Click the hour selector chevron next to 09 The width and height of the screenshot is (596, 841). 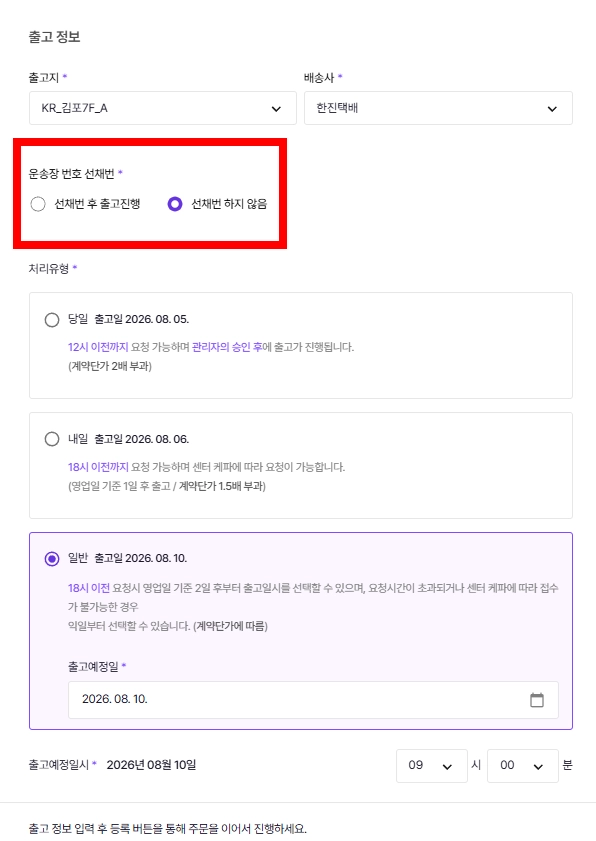(x=447, y=766)
